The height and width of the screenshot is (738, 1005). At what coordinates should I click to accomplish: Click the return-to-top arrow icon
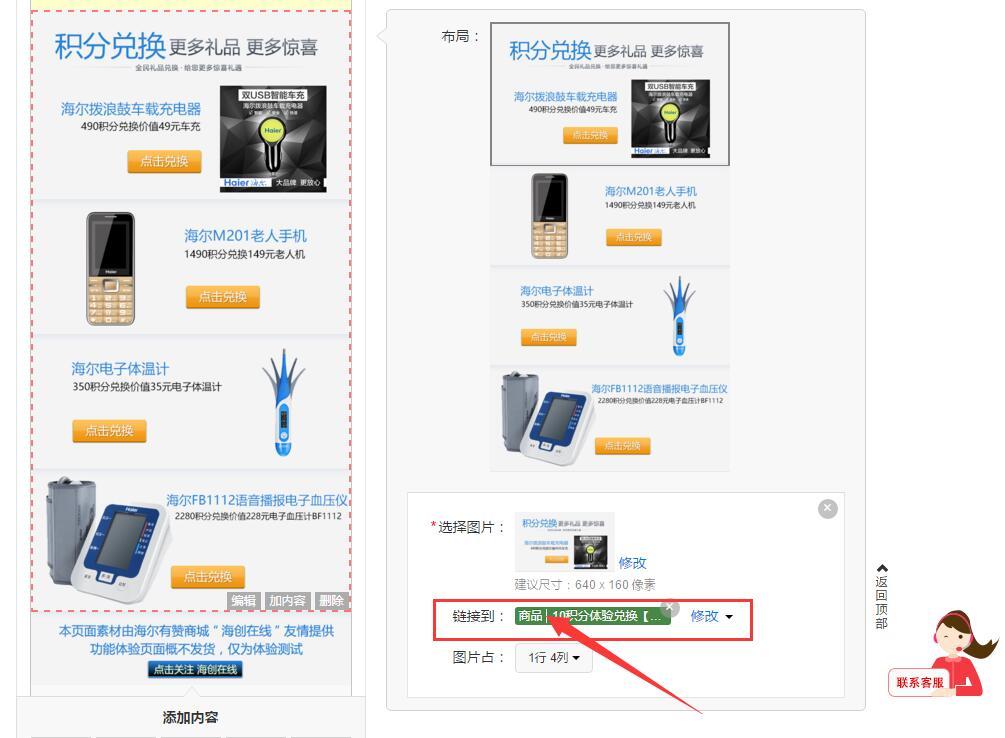[x=882, y=568]
